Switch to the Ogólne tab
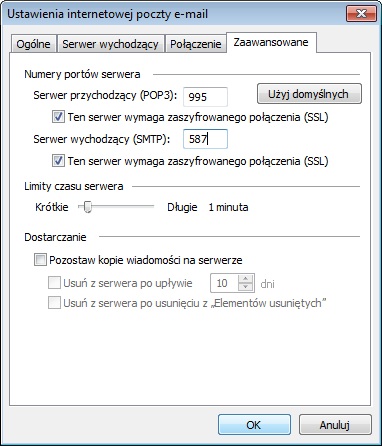Viewport: 382px width, 446px height. (34, 44)
